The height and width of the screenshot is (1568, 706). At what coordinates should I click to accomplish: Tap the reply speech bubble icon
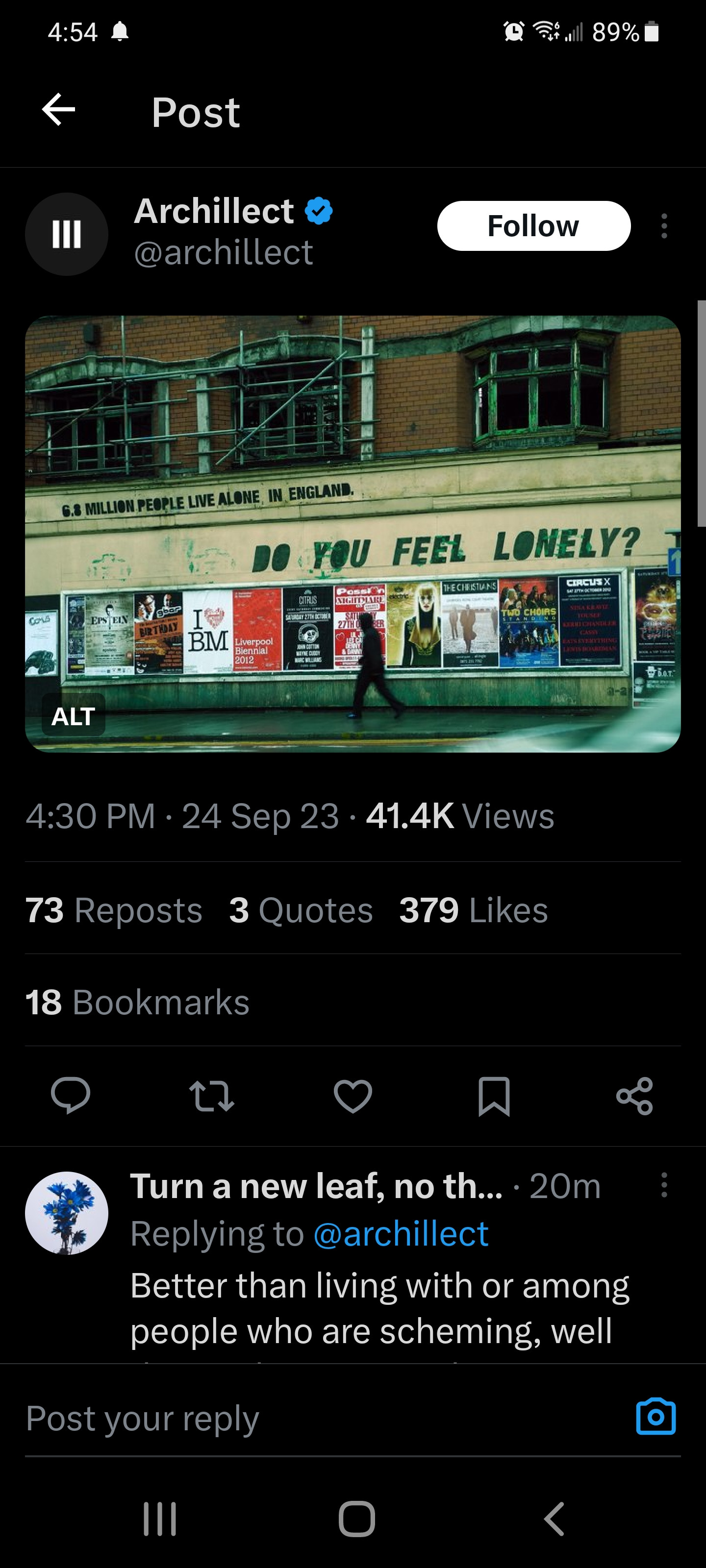71,1096
